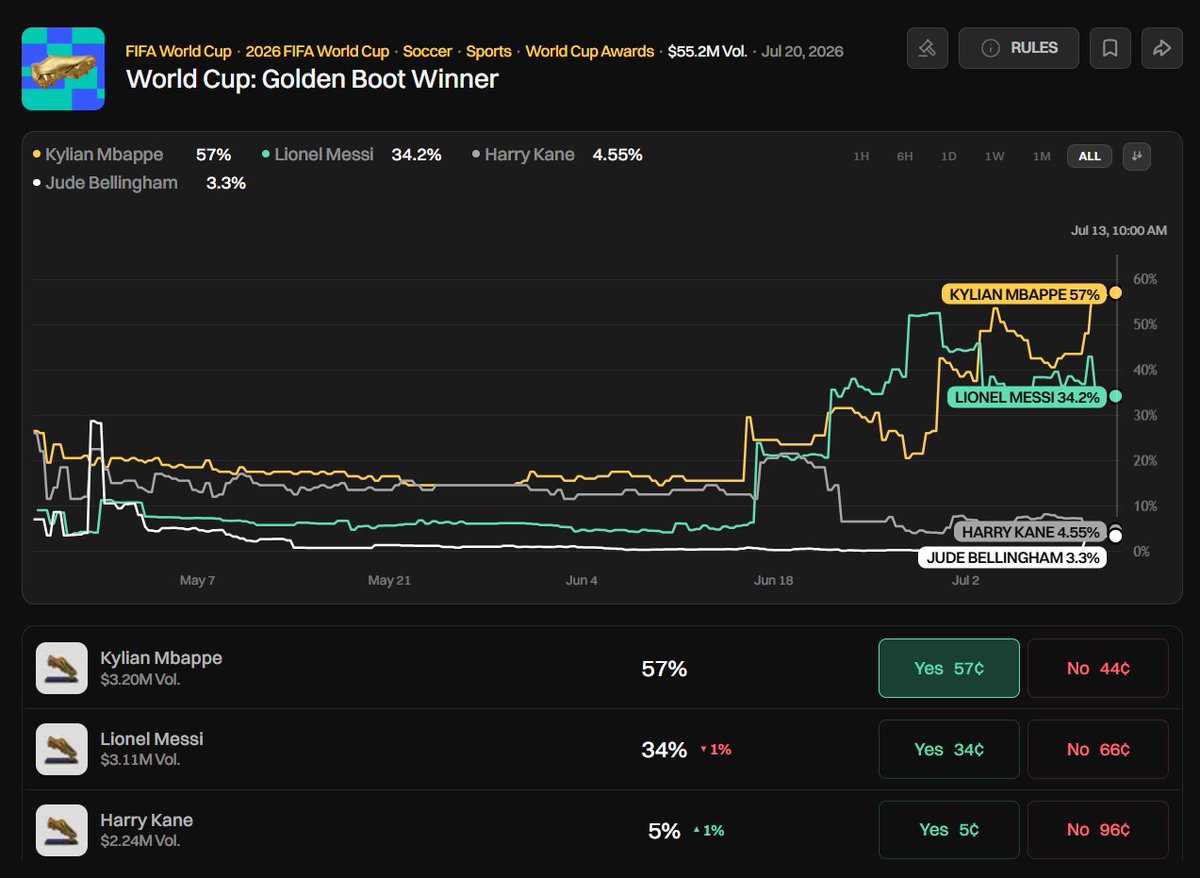Click the Jul 13, 10:00 AM timestamp
The height and width of the screenshot is (878, 1200).
(1118, 230)
